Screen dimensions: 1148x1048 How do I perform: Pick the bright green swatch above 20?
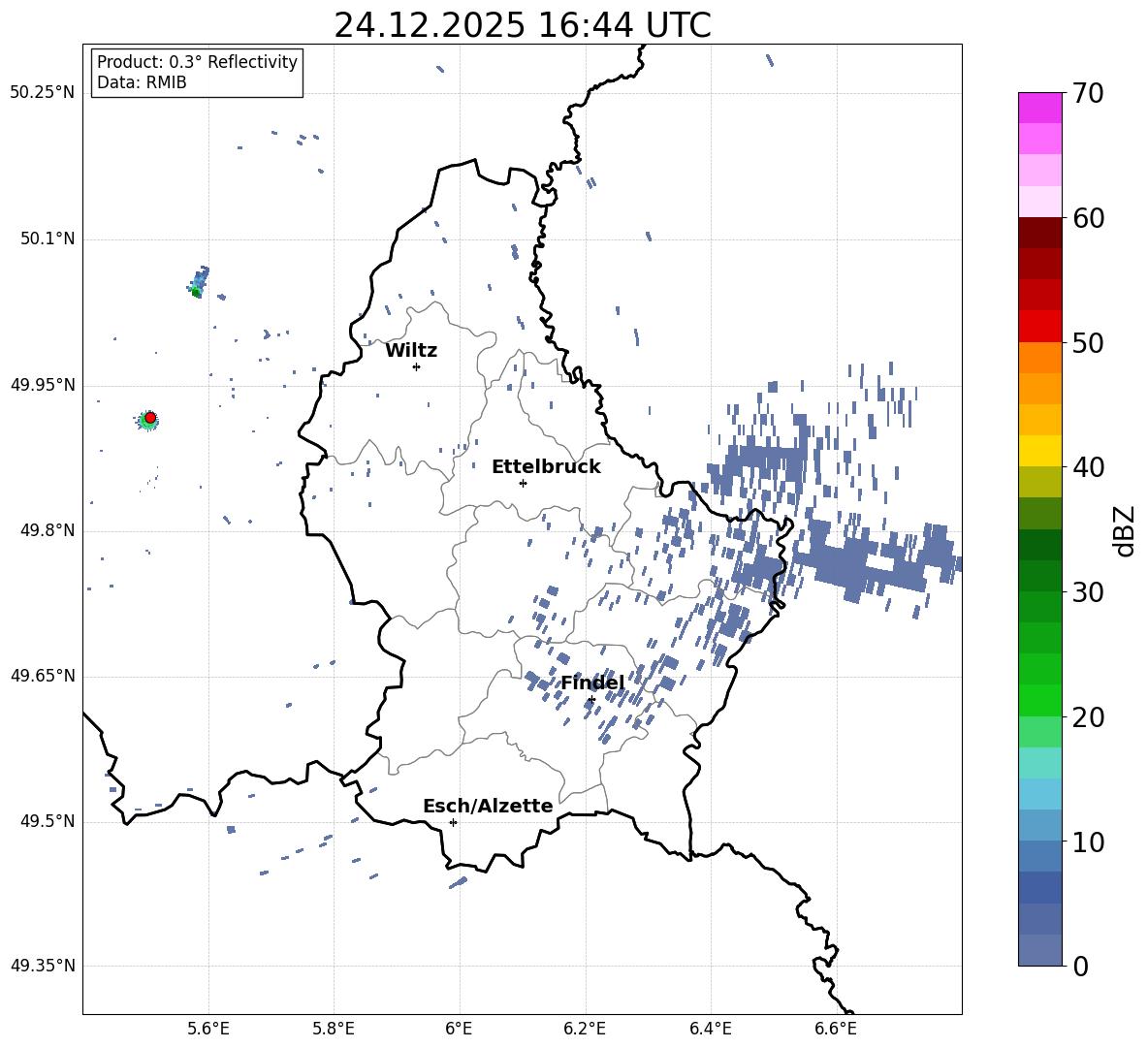pos(1039,700)
